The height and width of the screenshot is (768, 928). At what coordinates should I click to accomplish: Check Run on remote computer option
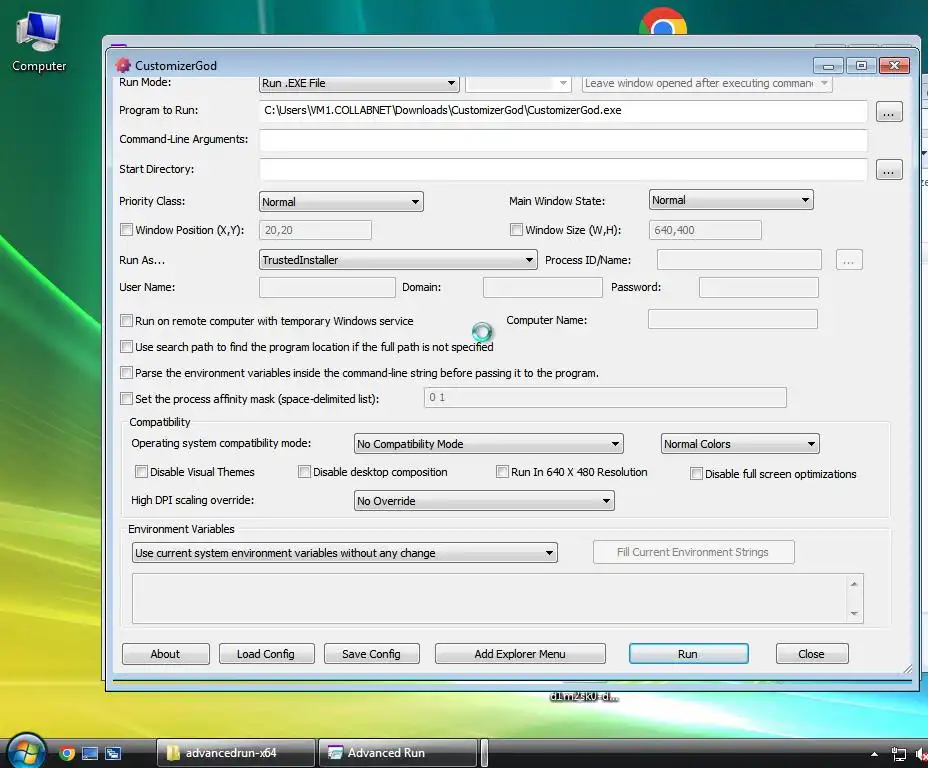pos(126,321)
